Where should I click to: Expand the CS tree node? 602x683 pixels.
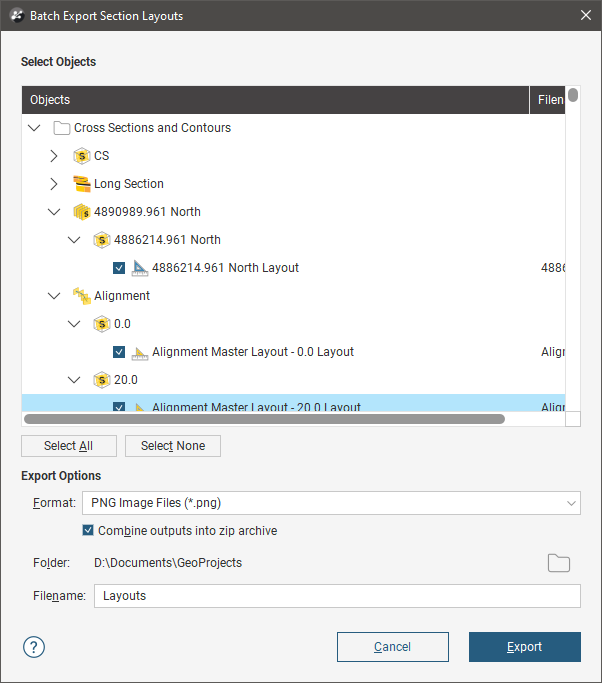[54, 156]
